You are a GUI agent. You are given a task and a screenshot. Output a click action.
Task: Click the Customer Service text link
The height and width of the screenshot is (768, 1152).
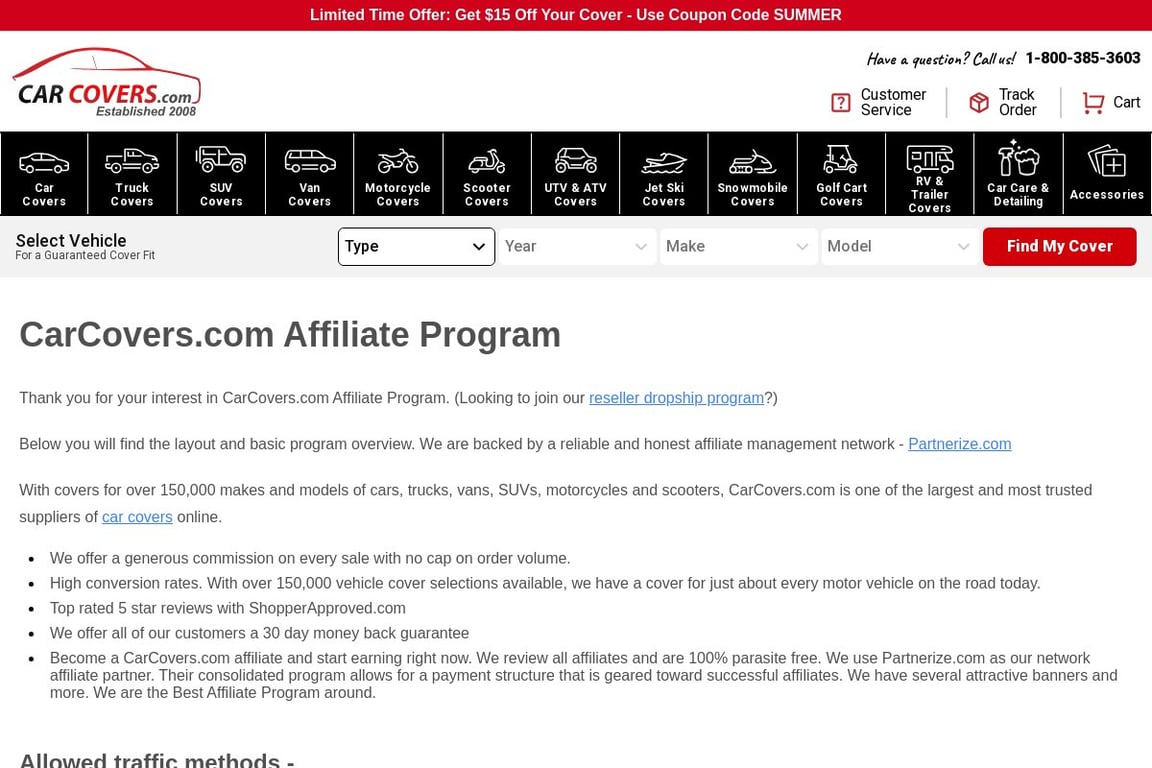pyautogui.click(x=893, y=102)
